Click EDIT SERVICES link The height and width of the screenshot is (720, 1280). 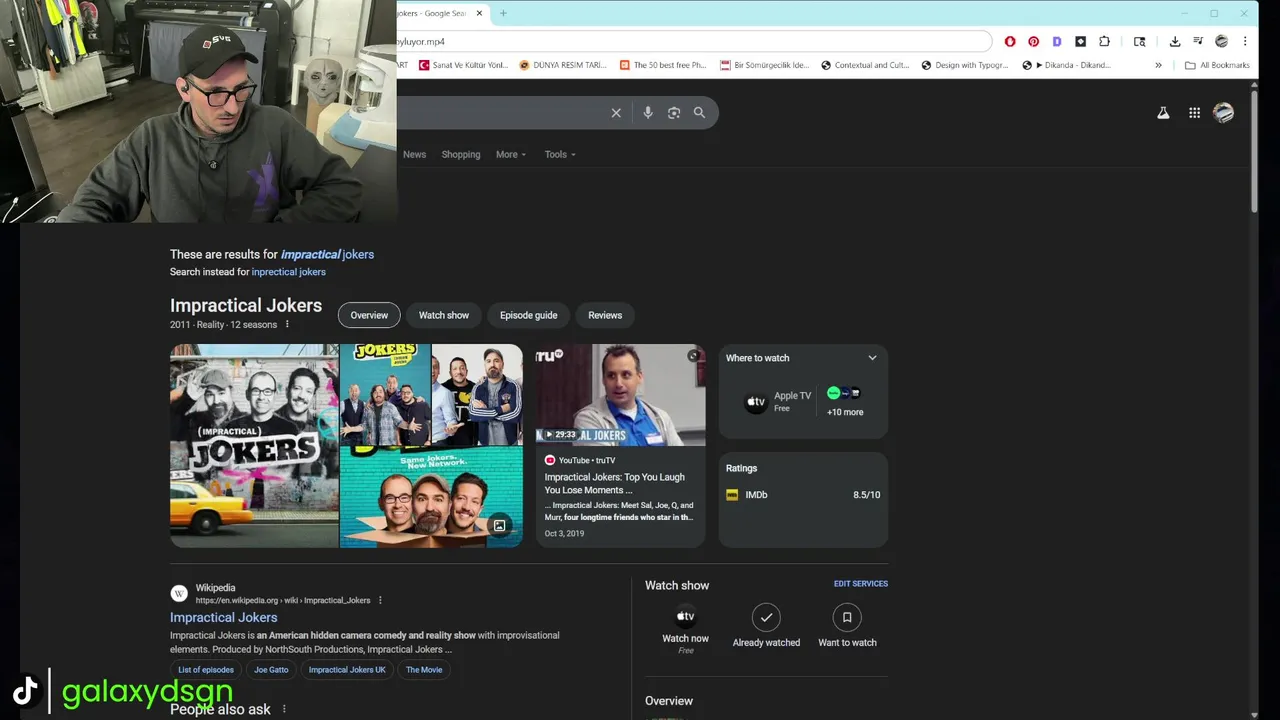(861, 583)
